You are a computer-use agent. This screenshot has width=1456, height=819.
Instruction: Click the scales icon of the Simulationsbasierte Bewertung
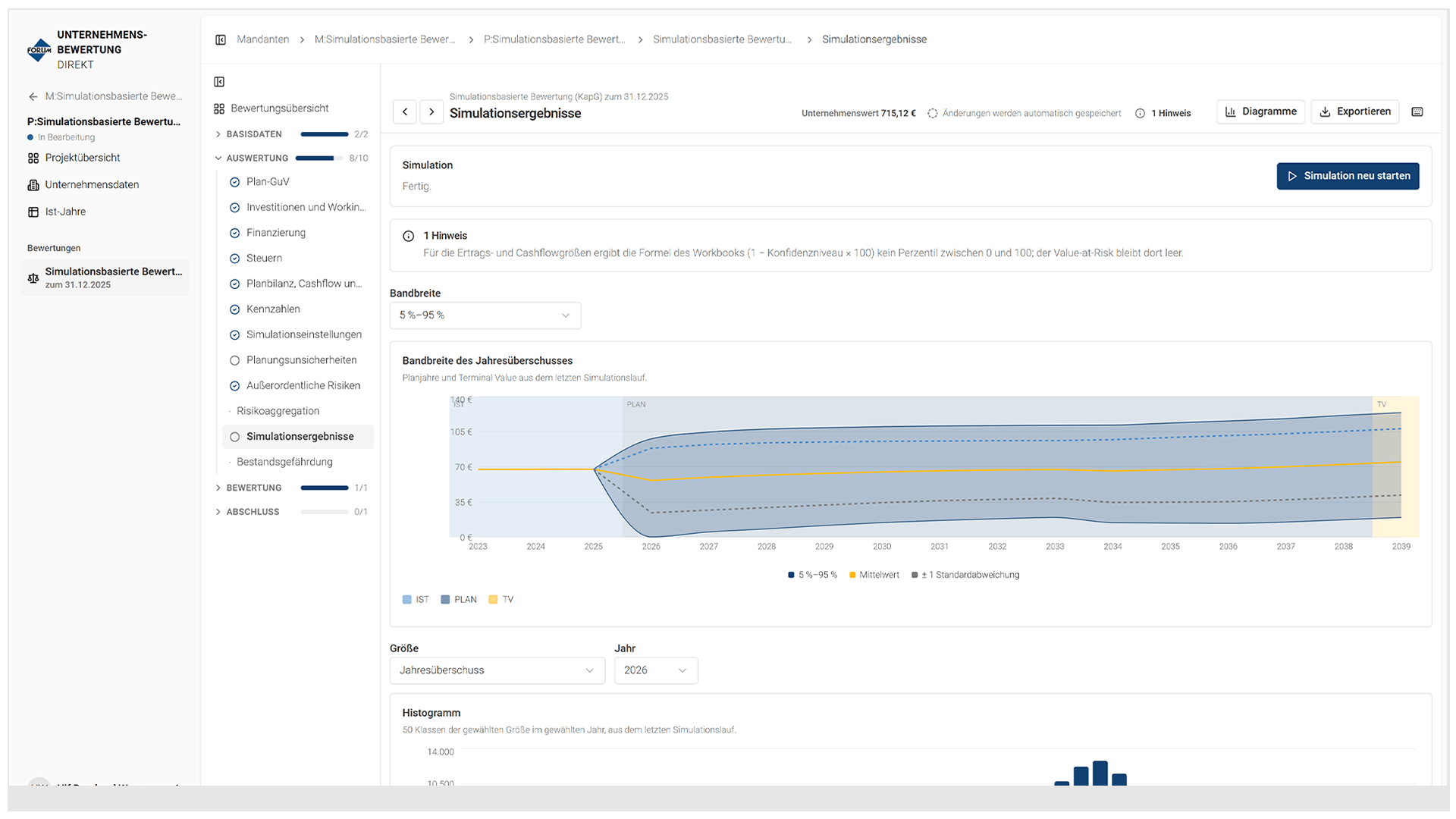coord(33,278)
